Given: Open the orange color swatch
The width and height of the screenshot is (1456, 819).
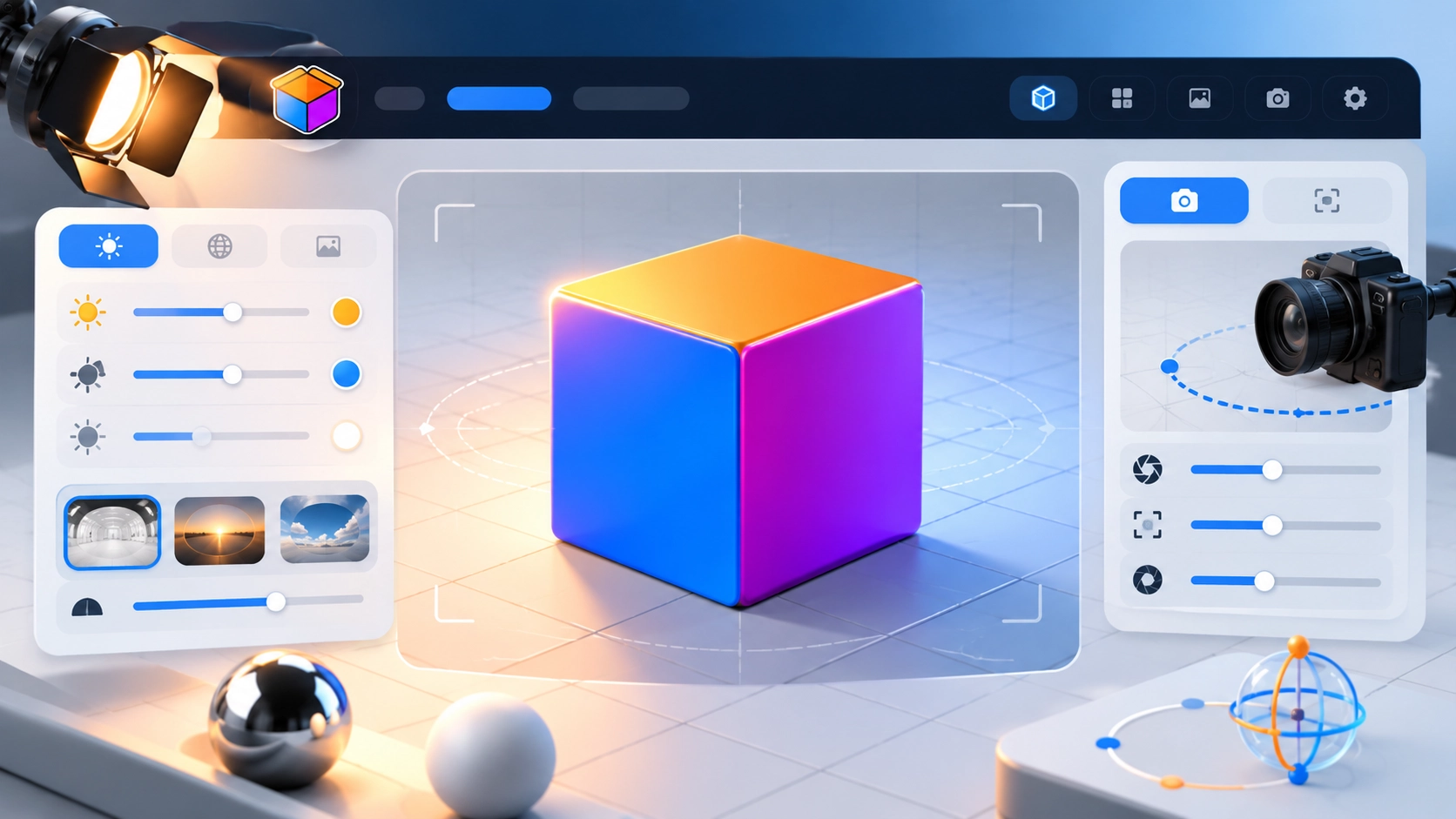Looking at the screenshot, I should coord(346,312).
